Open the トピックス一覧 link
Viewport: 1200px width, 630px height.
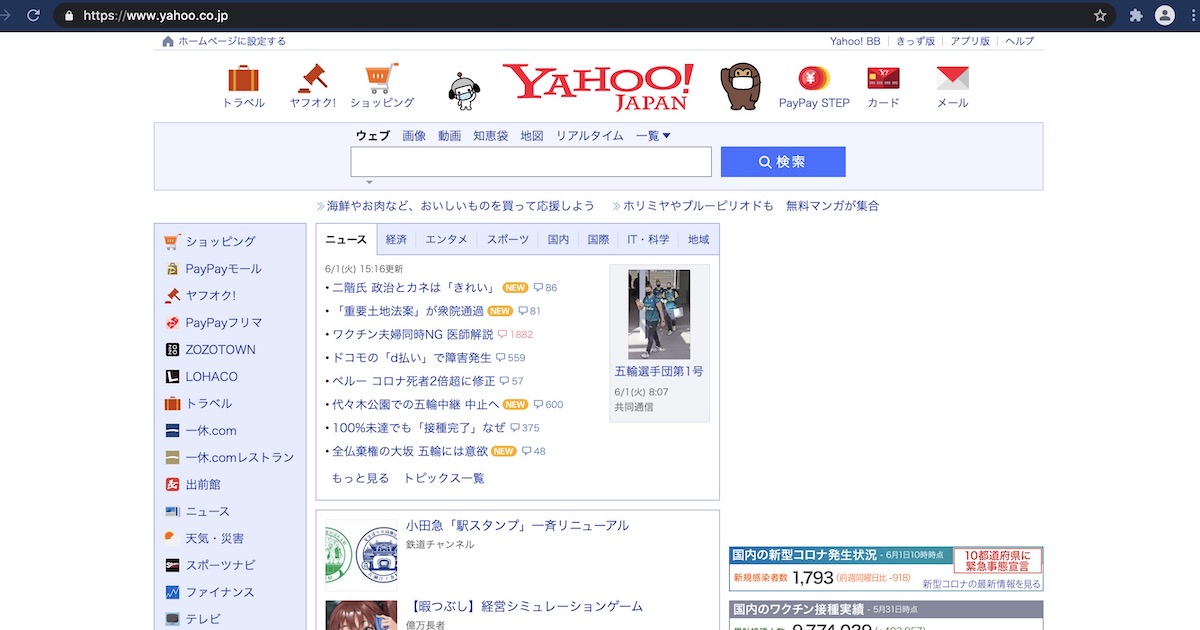click(x=445, y=478)
